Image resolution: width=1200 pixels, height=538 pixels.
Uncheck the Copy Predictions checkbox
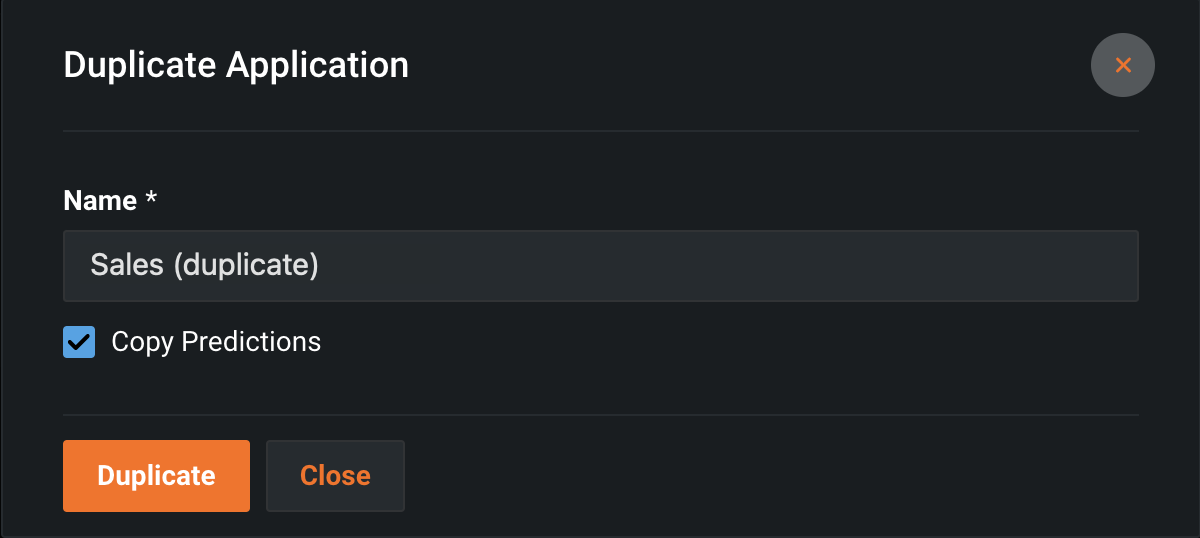[79, 342]
